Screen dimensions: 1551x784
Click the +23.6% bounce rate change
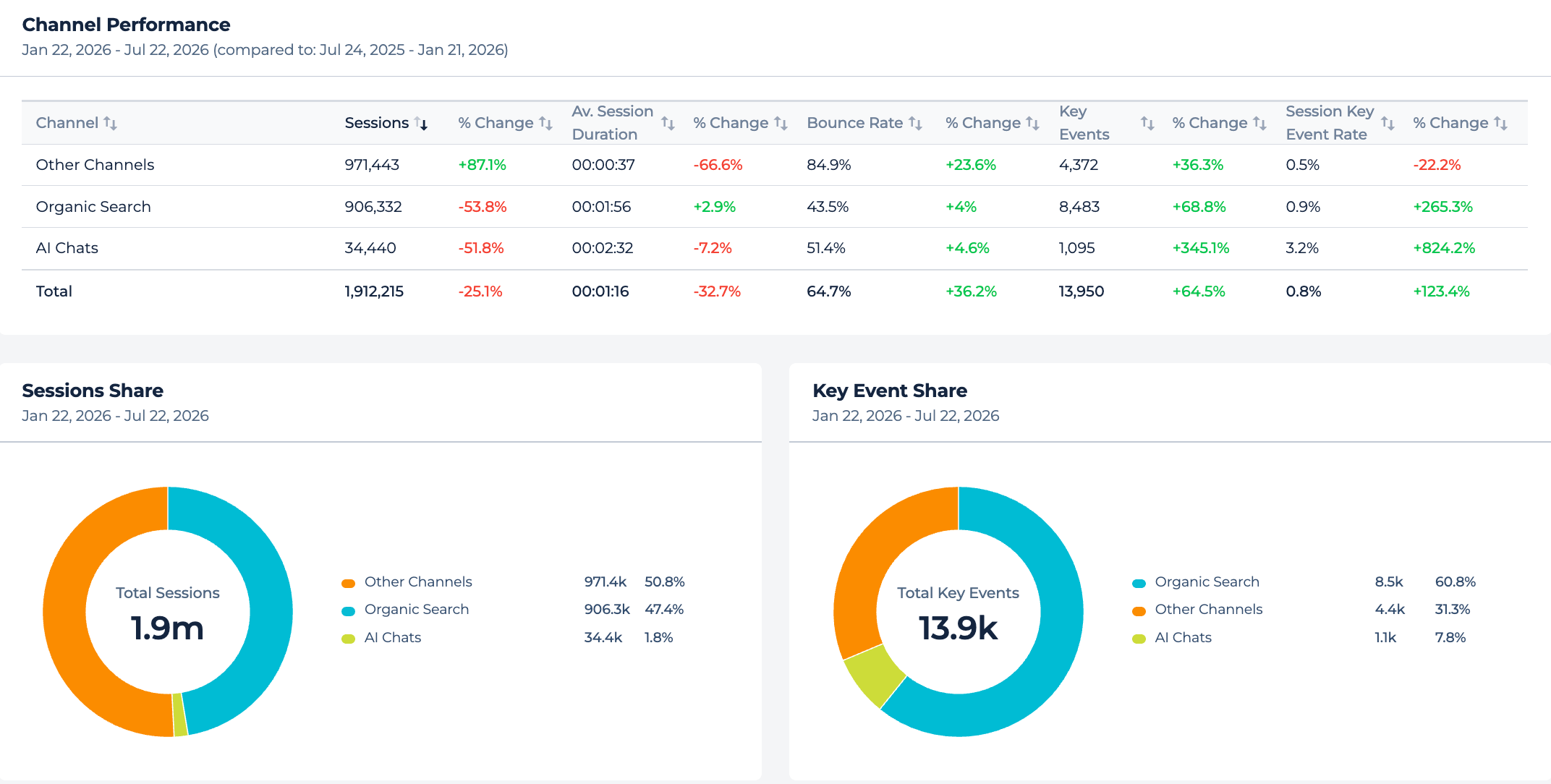971,165
